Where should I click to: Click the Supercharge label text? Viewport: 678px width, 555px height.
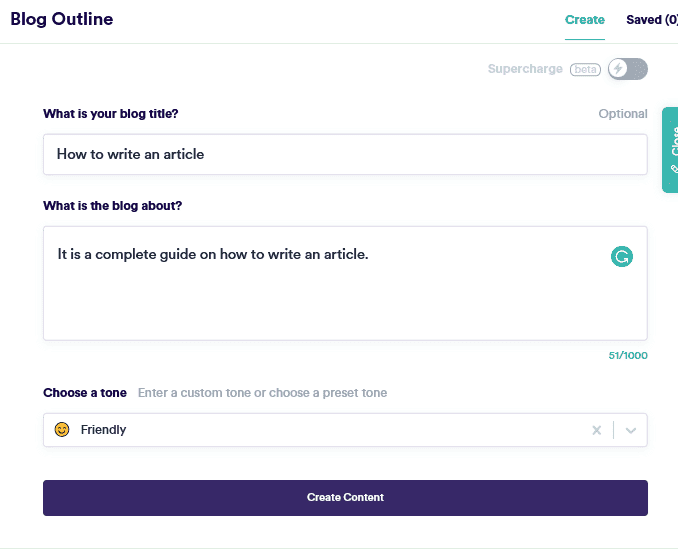pos(526,69)
